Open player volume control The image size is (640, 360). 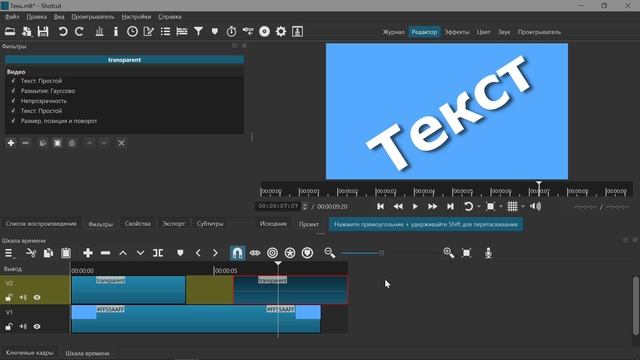point(535,207)
